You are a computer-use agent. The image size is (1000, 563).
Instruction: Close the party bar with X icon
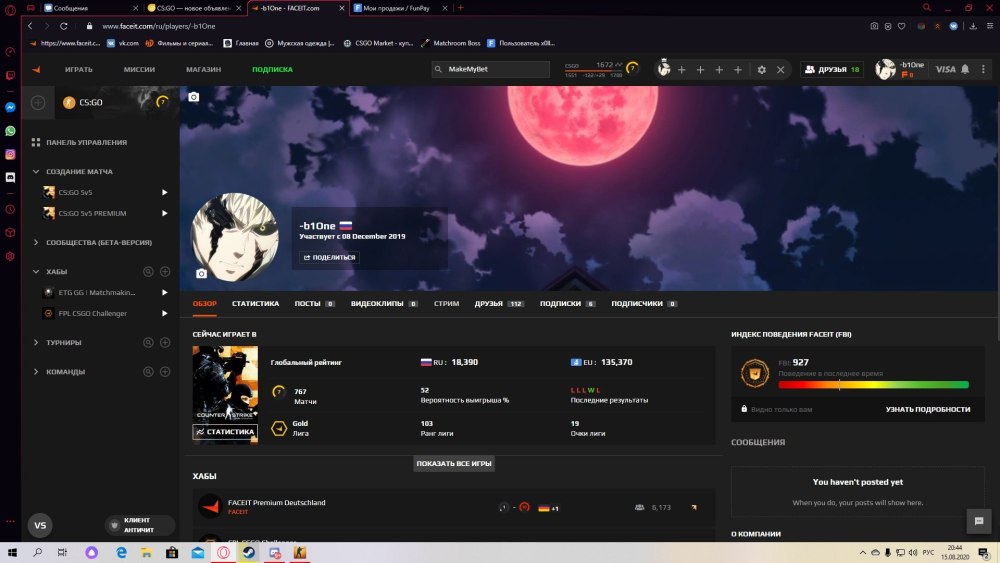tap(781, 69)
